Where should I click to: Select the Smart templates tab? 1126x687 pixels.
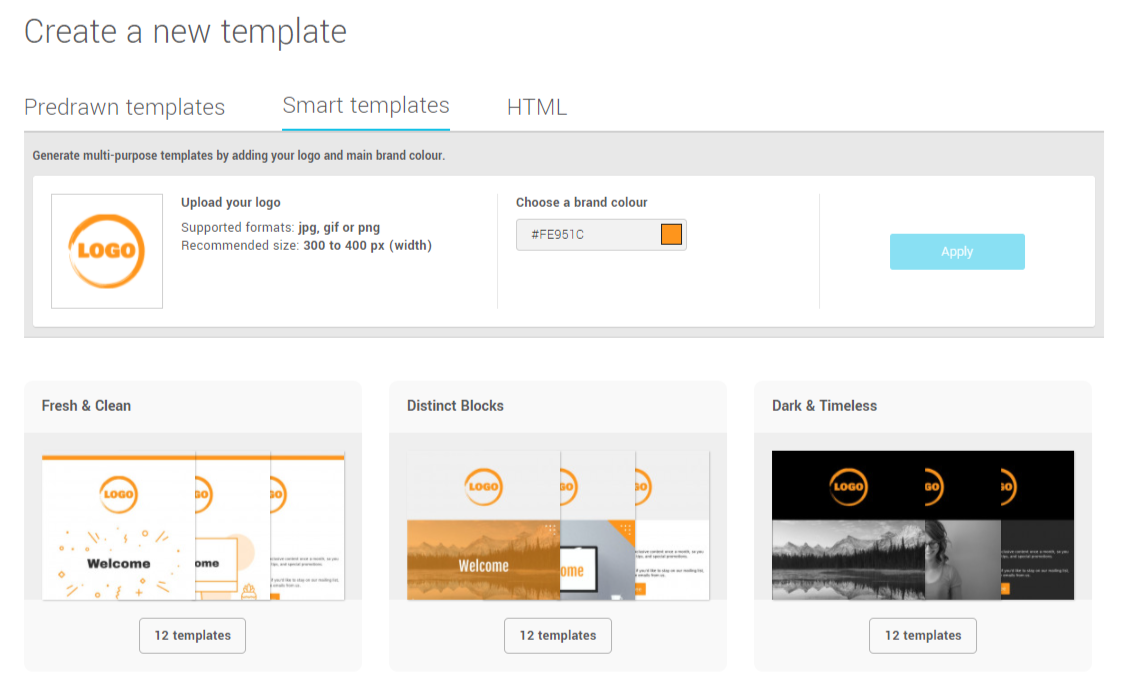point(366,105)
